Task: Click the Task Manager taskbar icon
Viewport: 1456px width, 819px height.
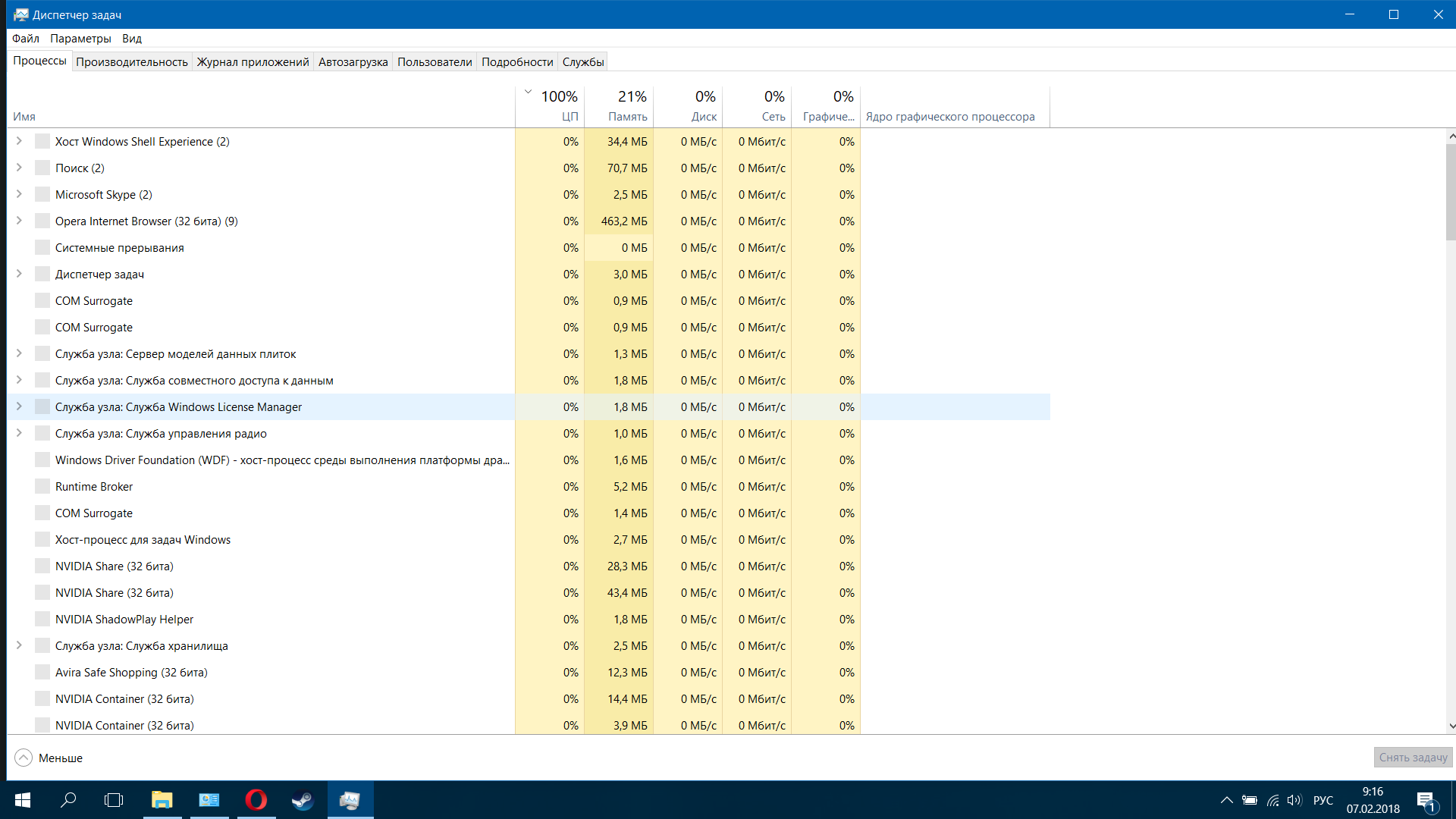Action: [x=350, y=800]
